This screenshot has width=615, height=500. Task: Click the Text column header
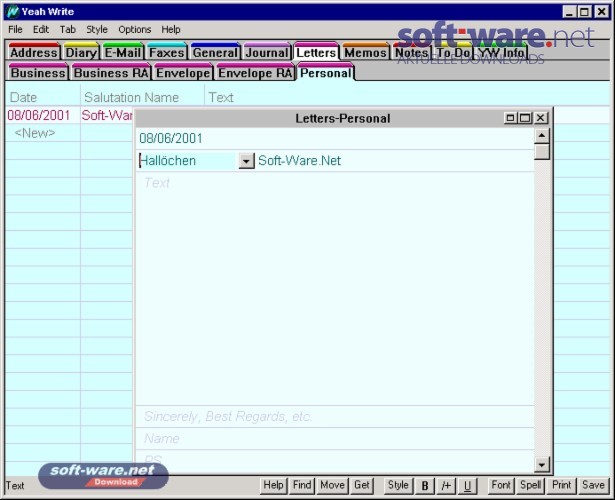coord(221,97)
